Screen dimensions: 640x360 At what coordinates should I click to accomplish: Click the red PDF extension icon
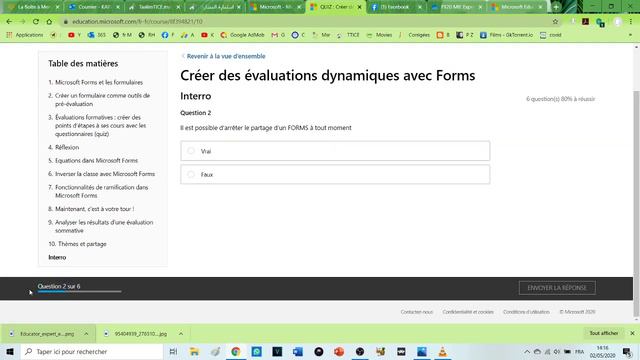click(x=585, y=21)
